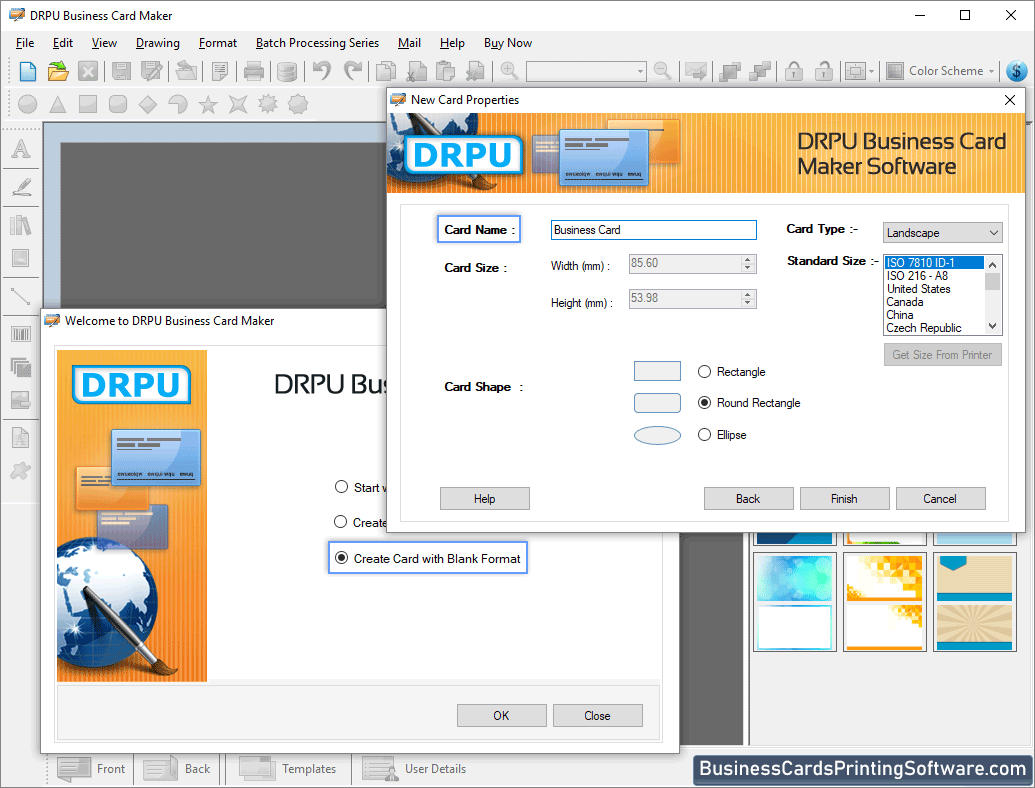1035x788 pixels.
Task: Select the partly hidden Create radio option
Action: tap(340, 522)
